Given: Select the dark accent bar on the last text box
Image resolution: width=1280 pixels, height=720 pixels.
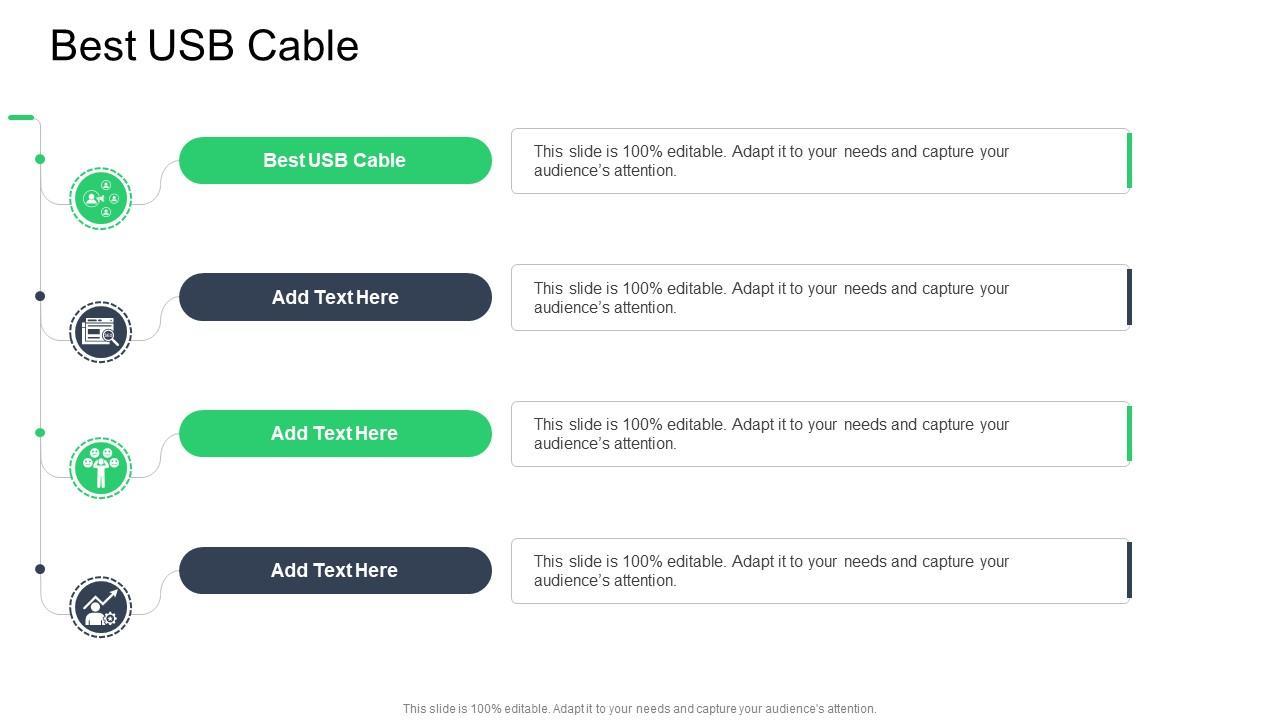Looking at the screenshot, I should (1129, 570).
